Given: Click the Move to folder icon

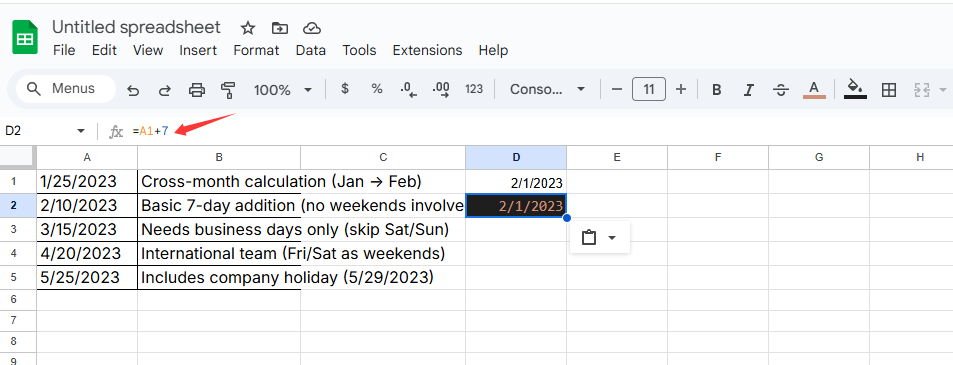Looking at the screenshot, I should [x=280, y=28].
